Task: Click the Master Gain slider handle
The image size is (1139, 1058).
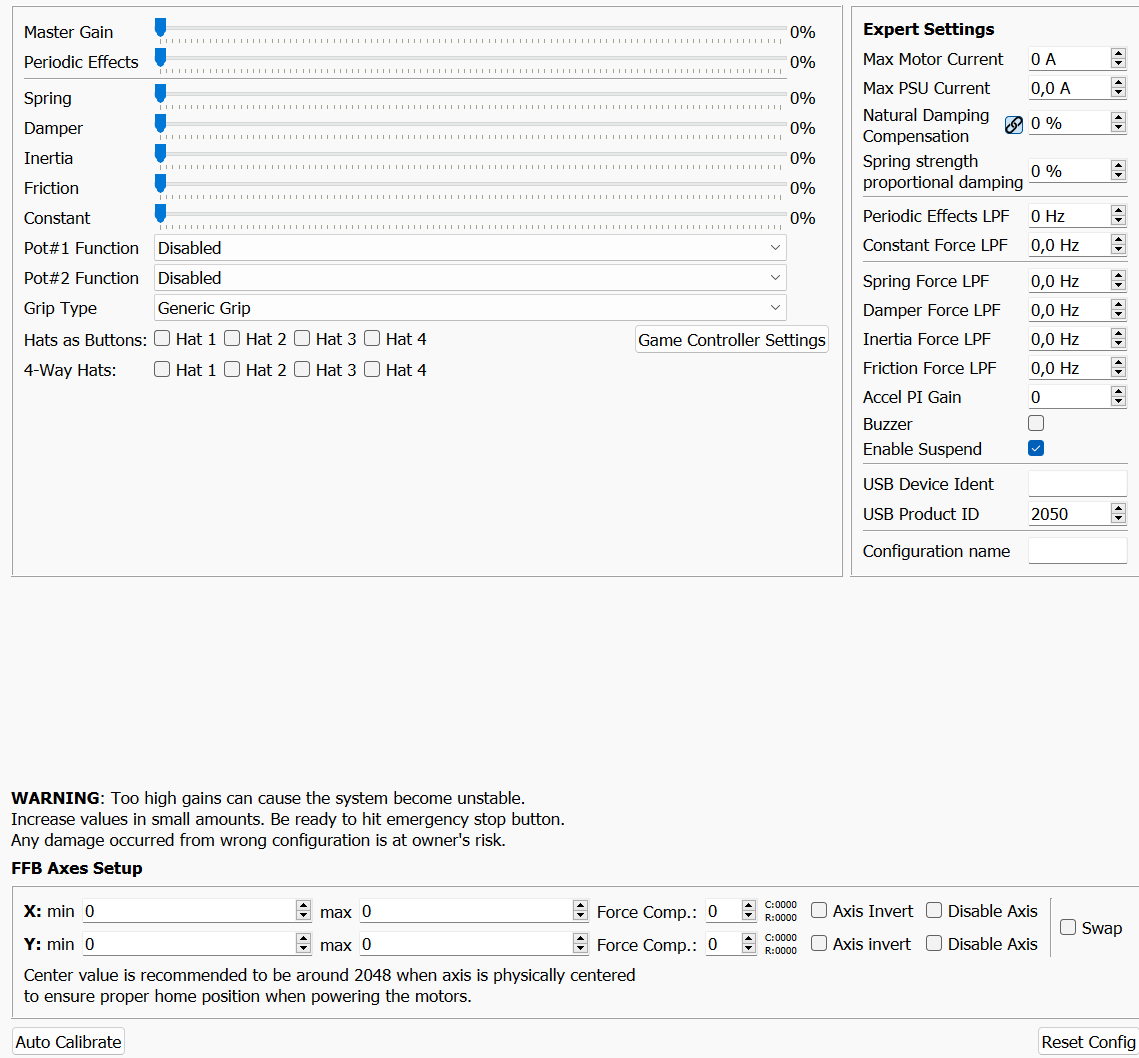Action: point(161,28)
